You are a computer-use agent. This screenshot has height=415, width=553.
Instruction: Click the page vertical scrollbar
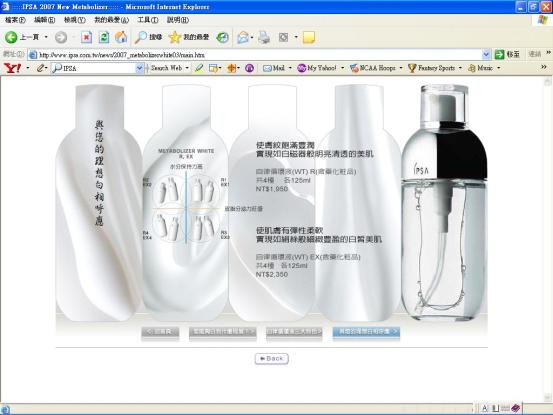tap(547, 240)
